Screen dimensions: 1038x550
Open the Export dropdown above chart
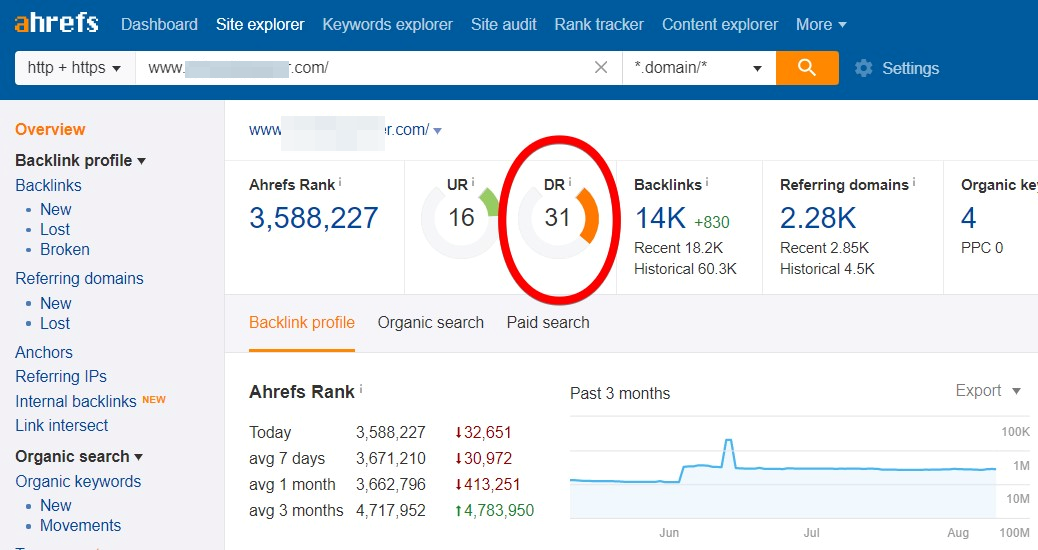(x=988, y=391)
